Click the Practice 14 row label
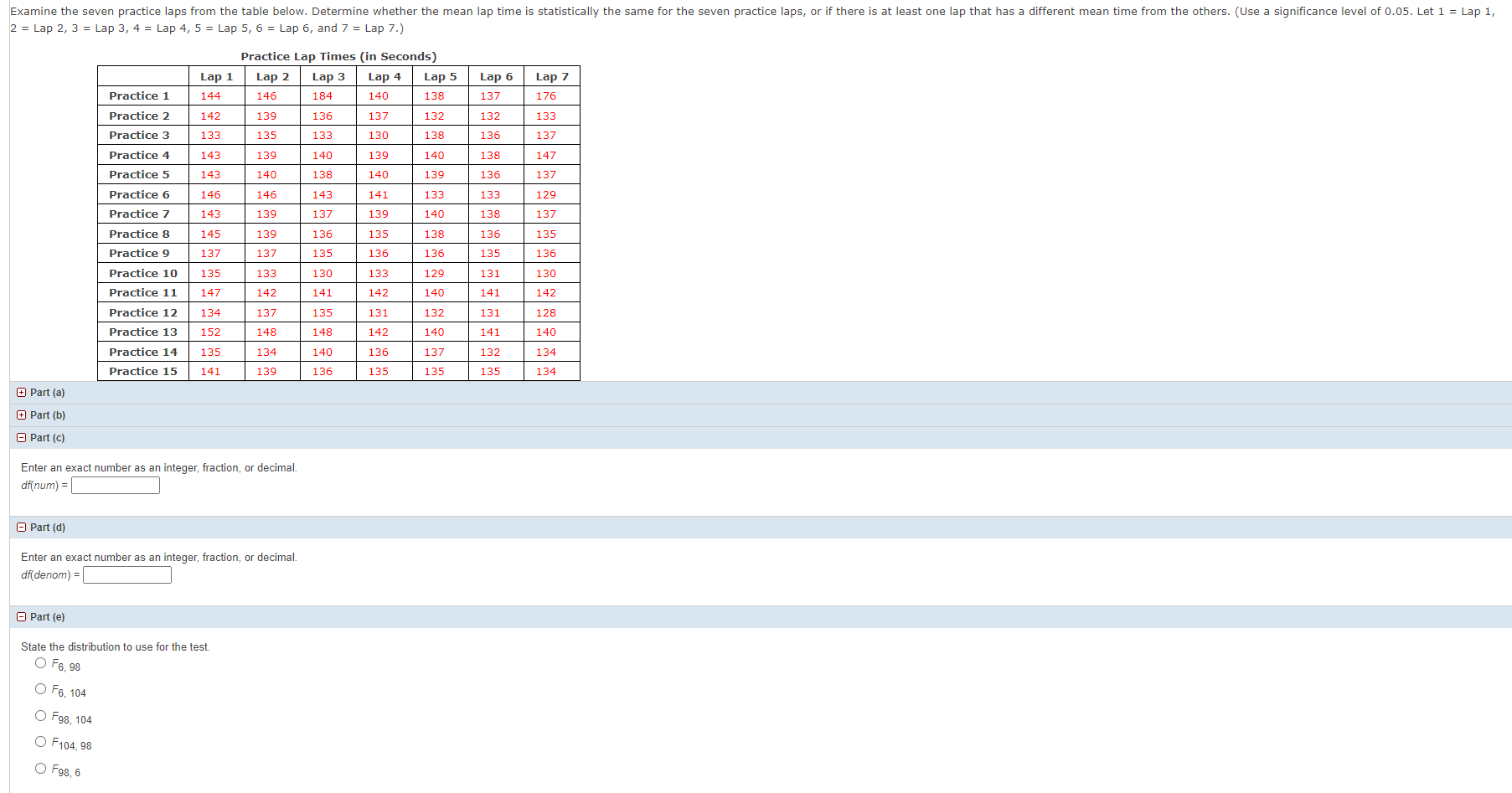Image resolution: width=1512 pixels, height=793 pixels. [143, 353]
